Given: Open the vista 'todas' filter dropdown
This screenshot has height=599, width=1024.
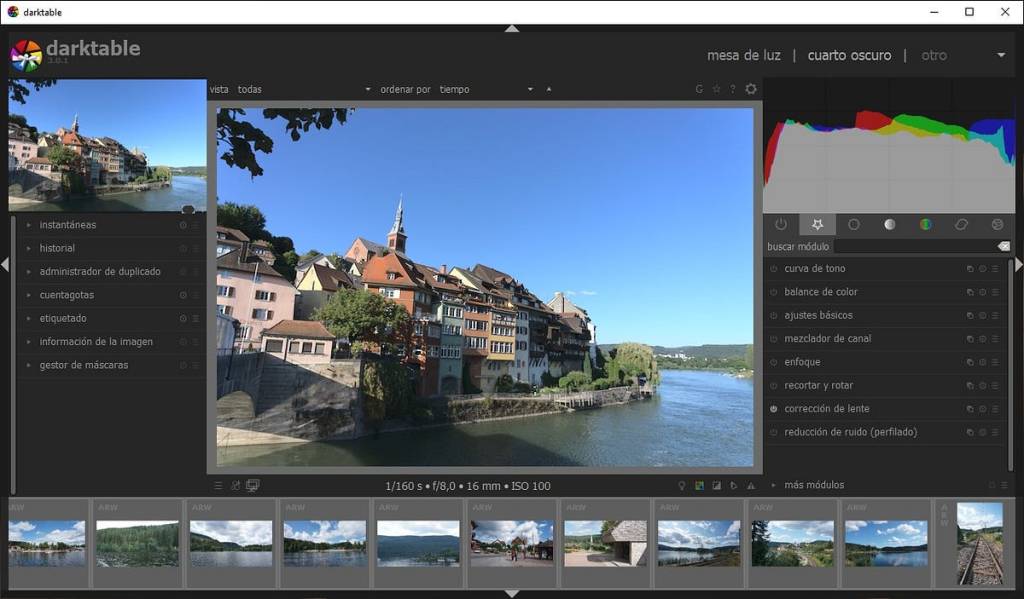Looking at the screenshot, I should [303, 89].
